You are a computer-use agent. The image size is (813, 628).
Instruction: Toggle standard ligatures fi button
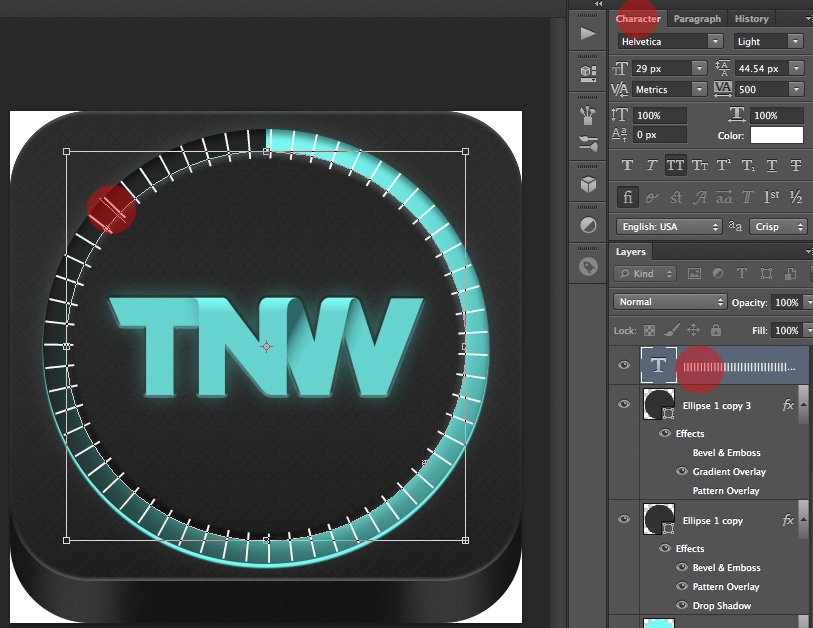click(x=627, y=197)
